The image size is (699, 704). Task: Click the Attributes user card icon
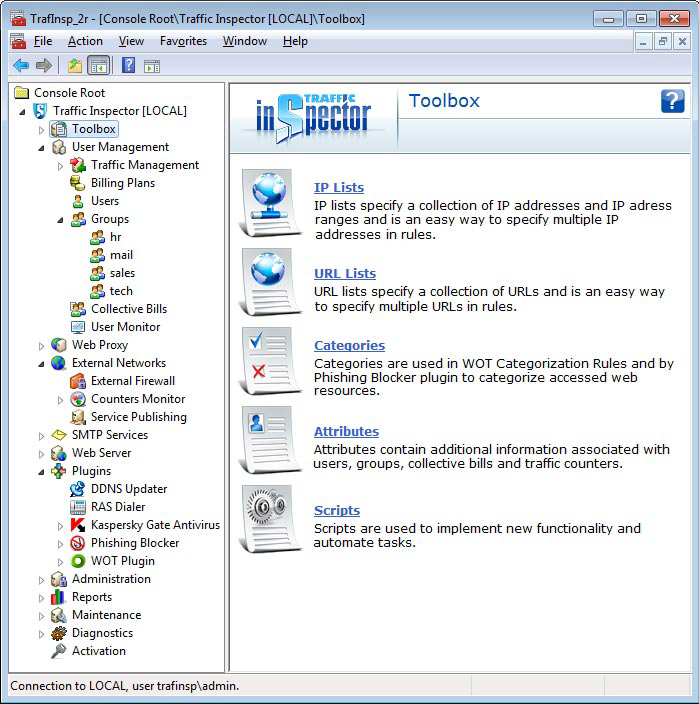270,440
